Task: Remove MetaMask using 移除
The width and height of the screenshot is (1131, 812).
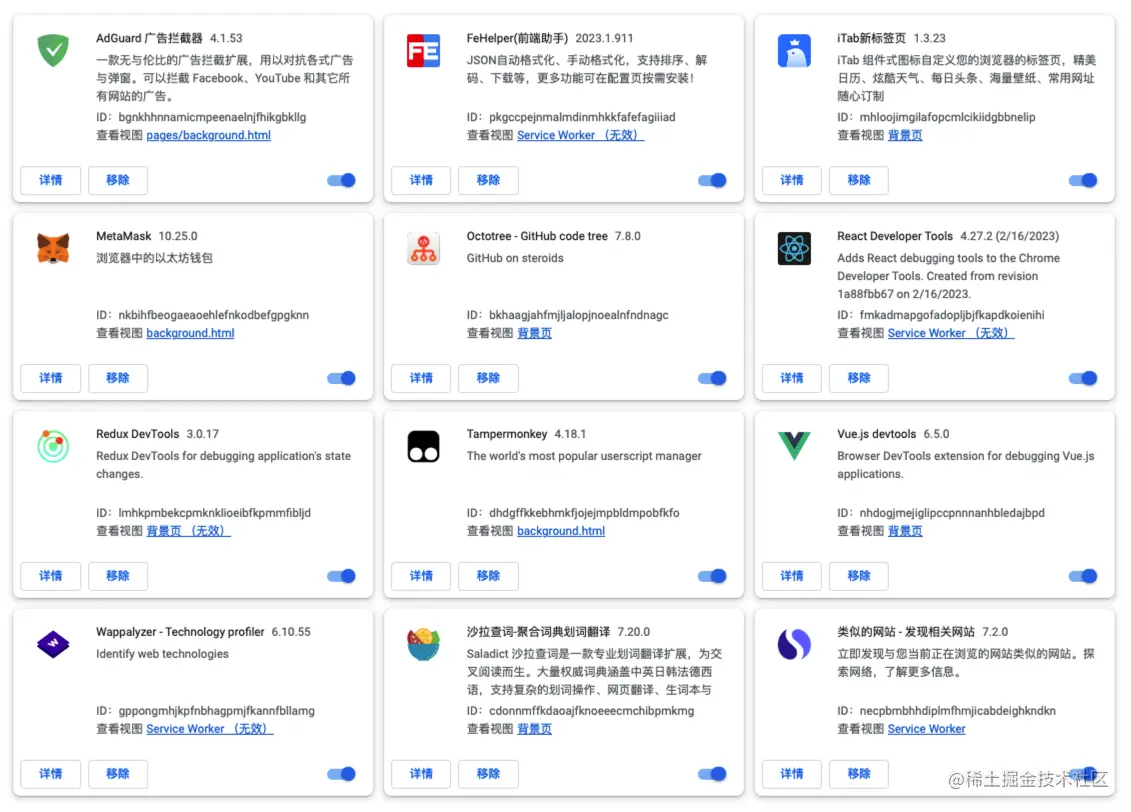Action: tap(118, 378)
